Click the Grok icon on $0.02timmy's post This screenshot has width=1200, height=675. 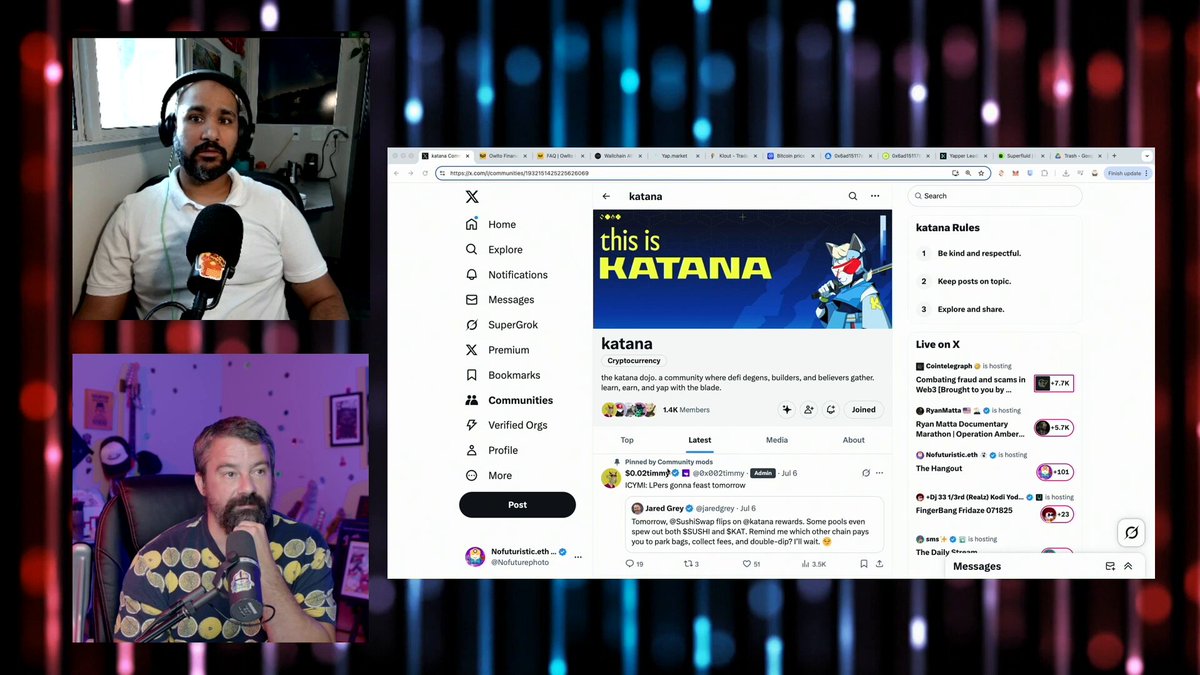click(866, 473)
